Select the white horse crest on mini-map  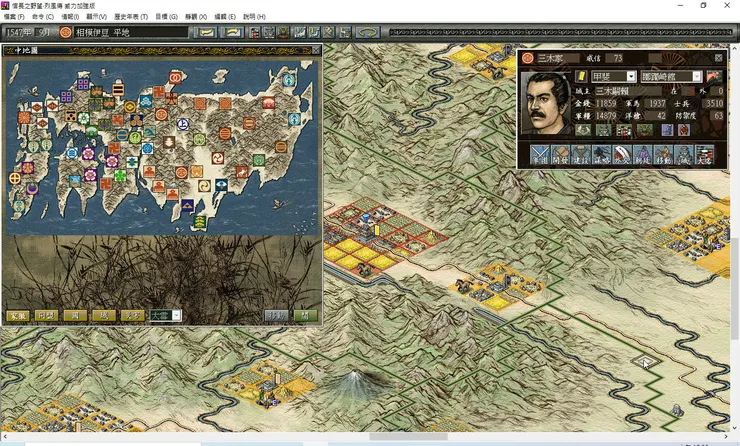(x=242, y=172)
